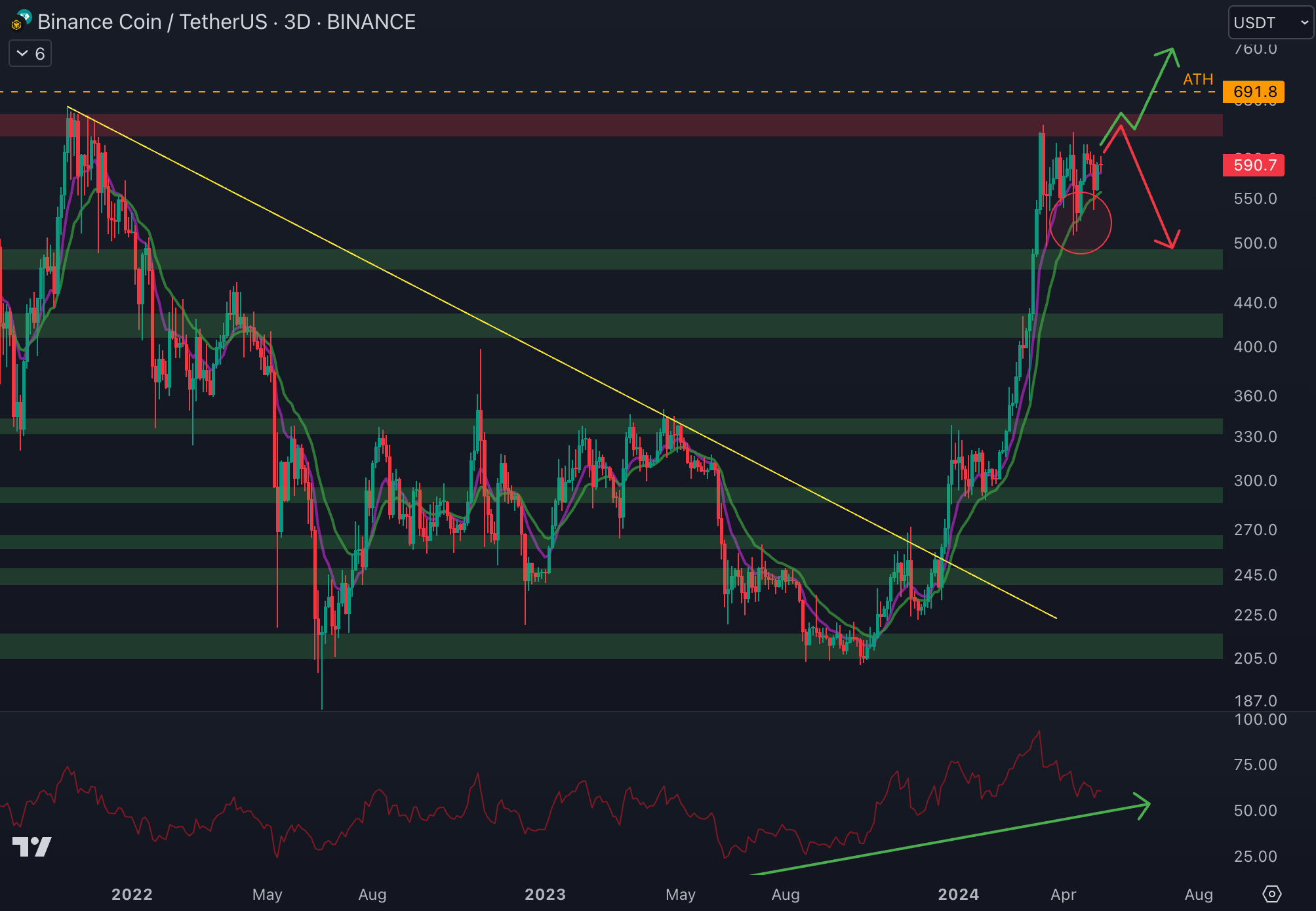Click the 2022 label on time axis
The image size is (1316, 911).
click(x=132, y=894)
